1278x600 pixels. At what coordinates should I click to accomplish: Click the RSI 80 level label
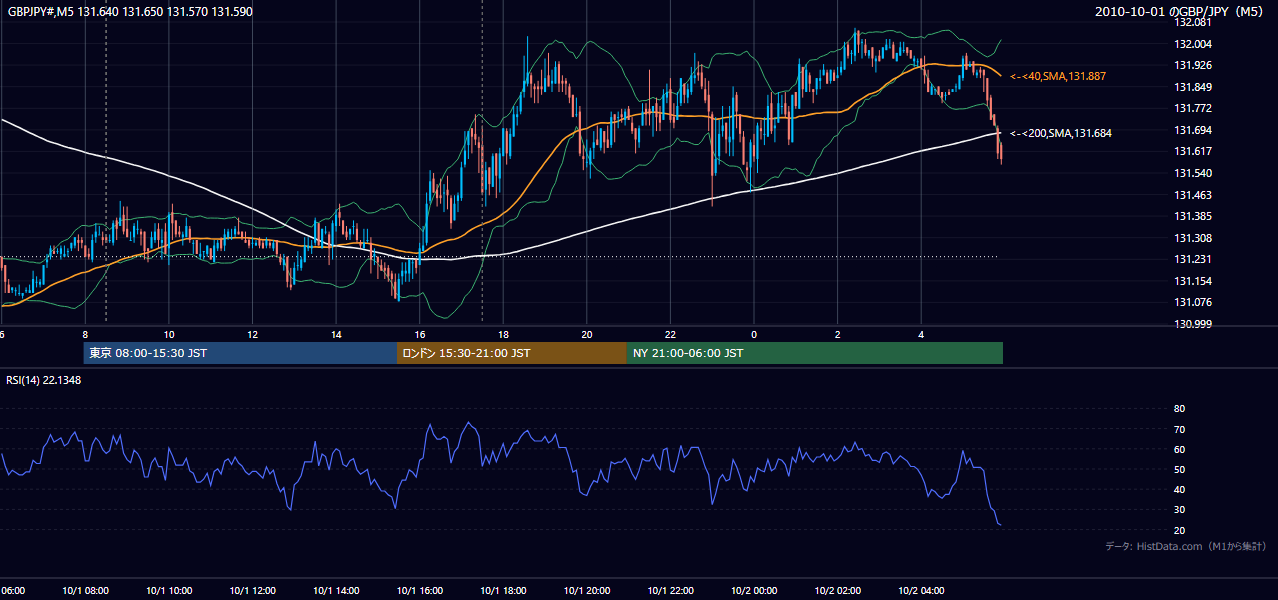pos(1179,409)
